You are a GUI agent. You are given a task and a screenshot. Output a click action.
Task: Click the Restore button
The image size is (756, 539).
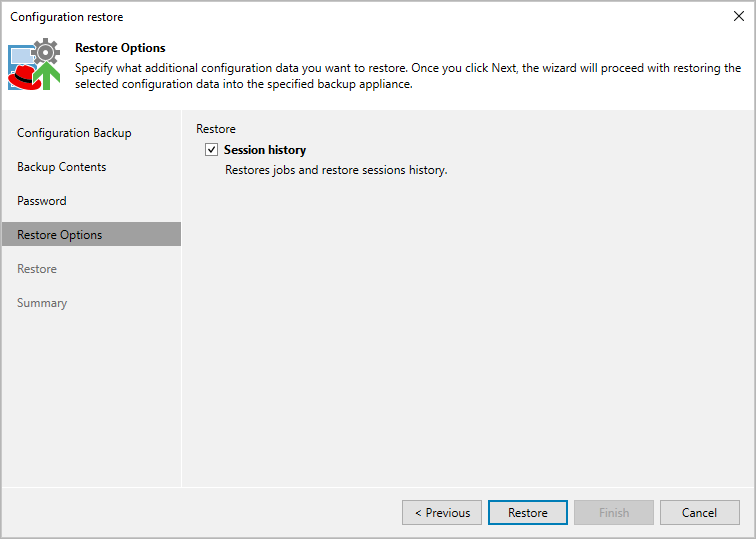(x=527, y=512)
